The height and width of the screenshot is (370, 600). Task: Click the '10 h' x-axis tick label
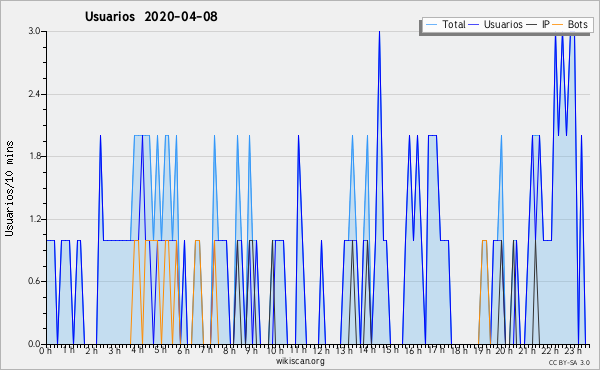tap(275, 350)
